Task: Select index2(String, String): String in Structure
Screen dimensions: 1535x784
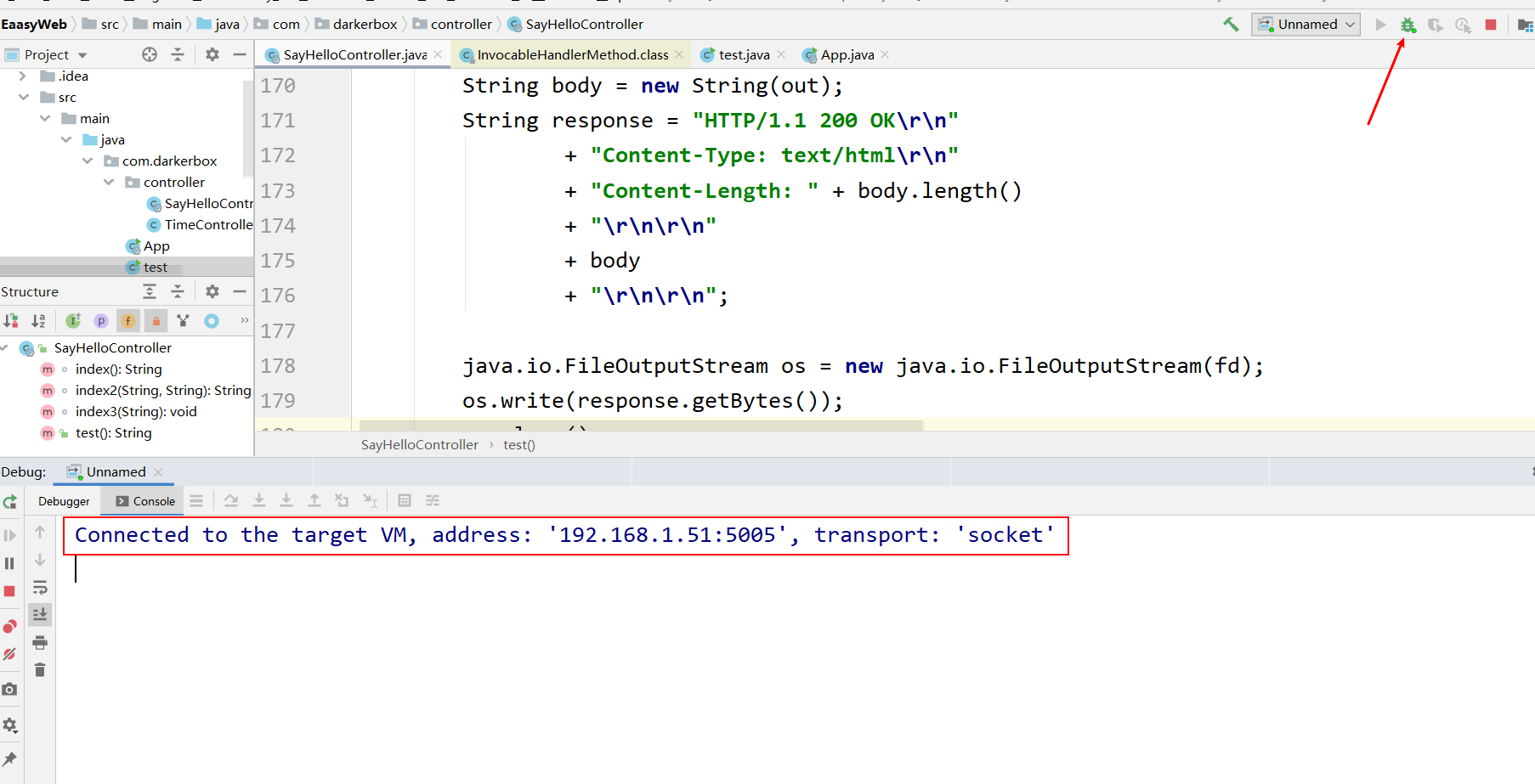Action: [x=162, y=390]
